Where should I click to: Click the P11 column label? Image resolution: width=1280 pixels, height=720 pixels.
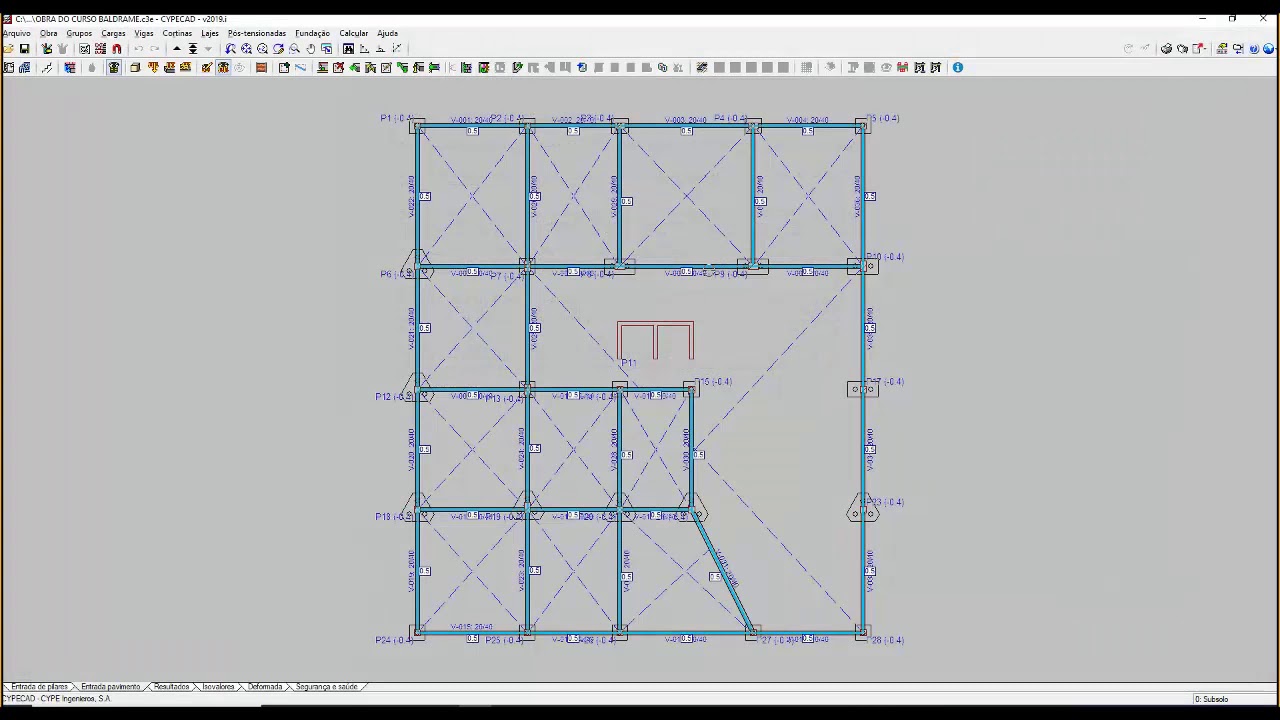tap(628, 363)
